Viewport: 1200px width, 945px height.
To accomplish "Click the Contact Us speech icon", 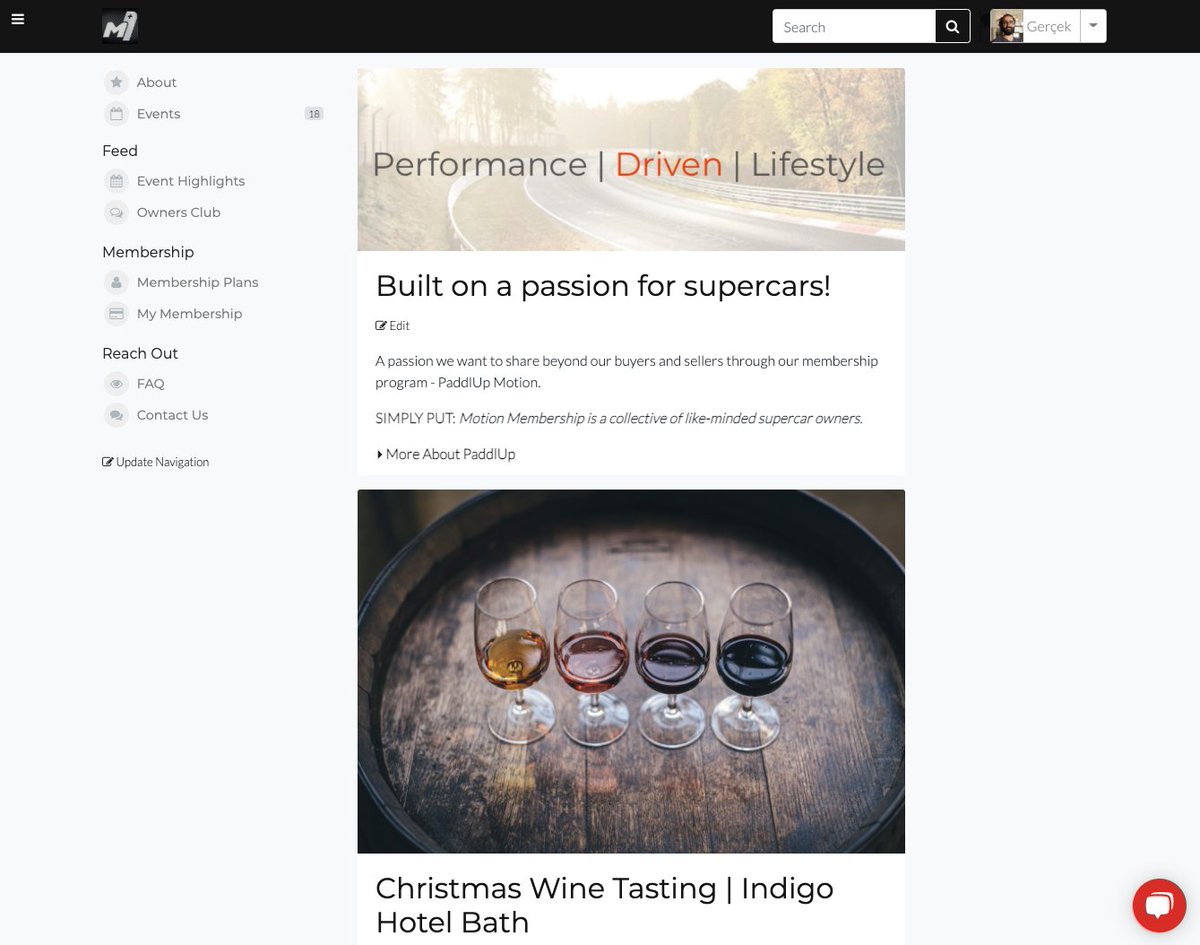I will [x=117, y=415].
